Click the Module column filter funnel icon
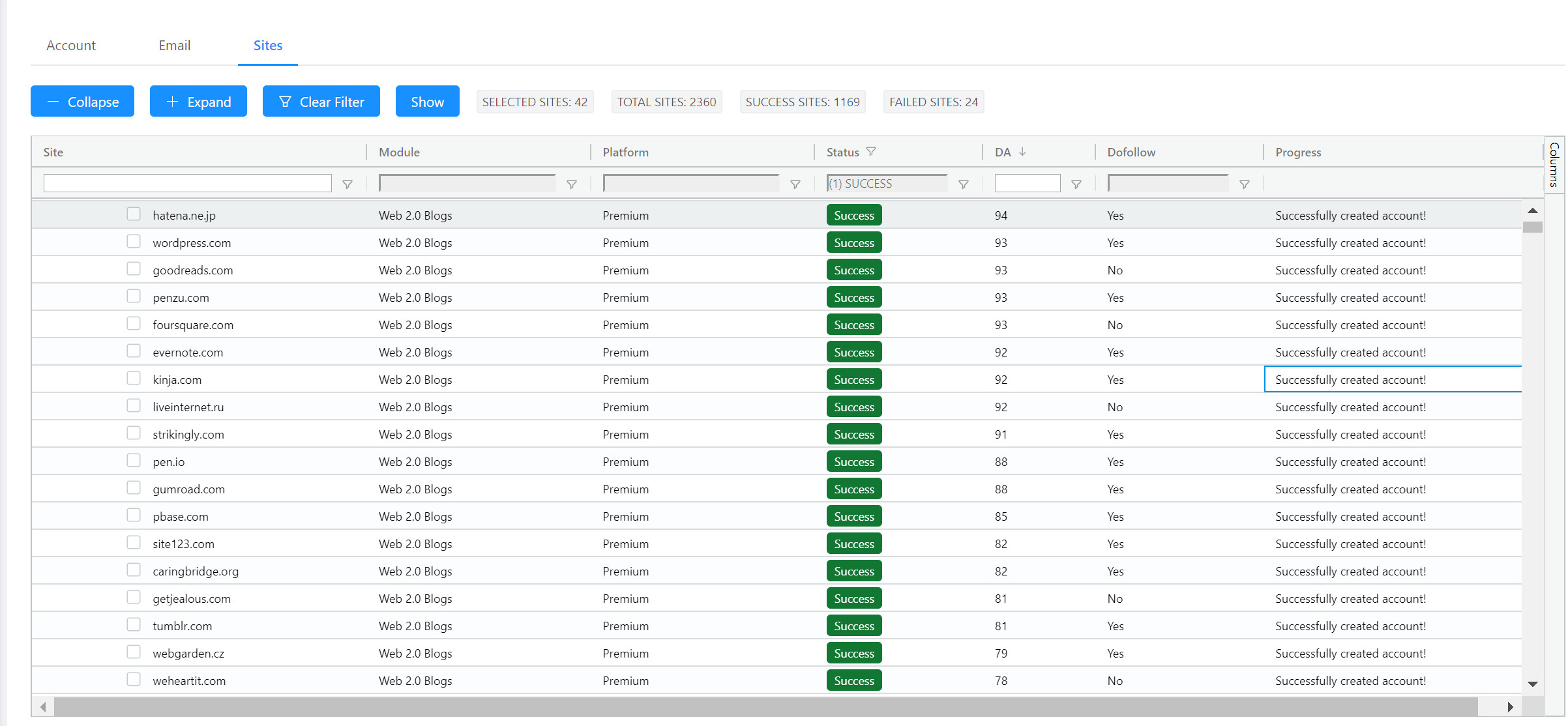The width and height of the screenshot is (1568, 726). pyautogui.click(x=572, y=184)
